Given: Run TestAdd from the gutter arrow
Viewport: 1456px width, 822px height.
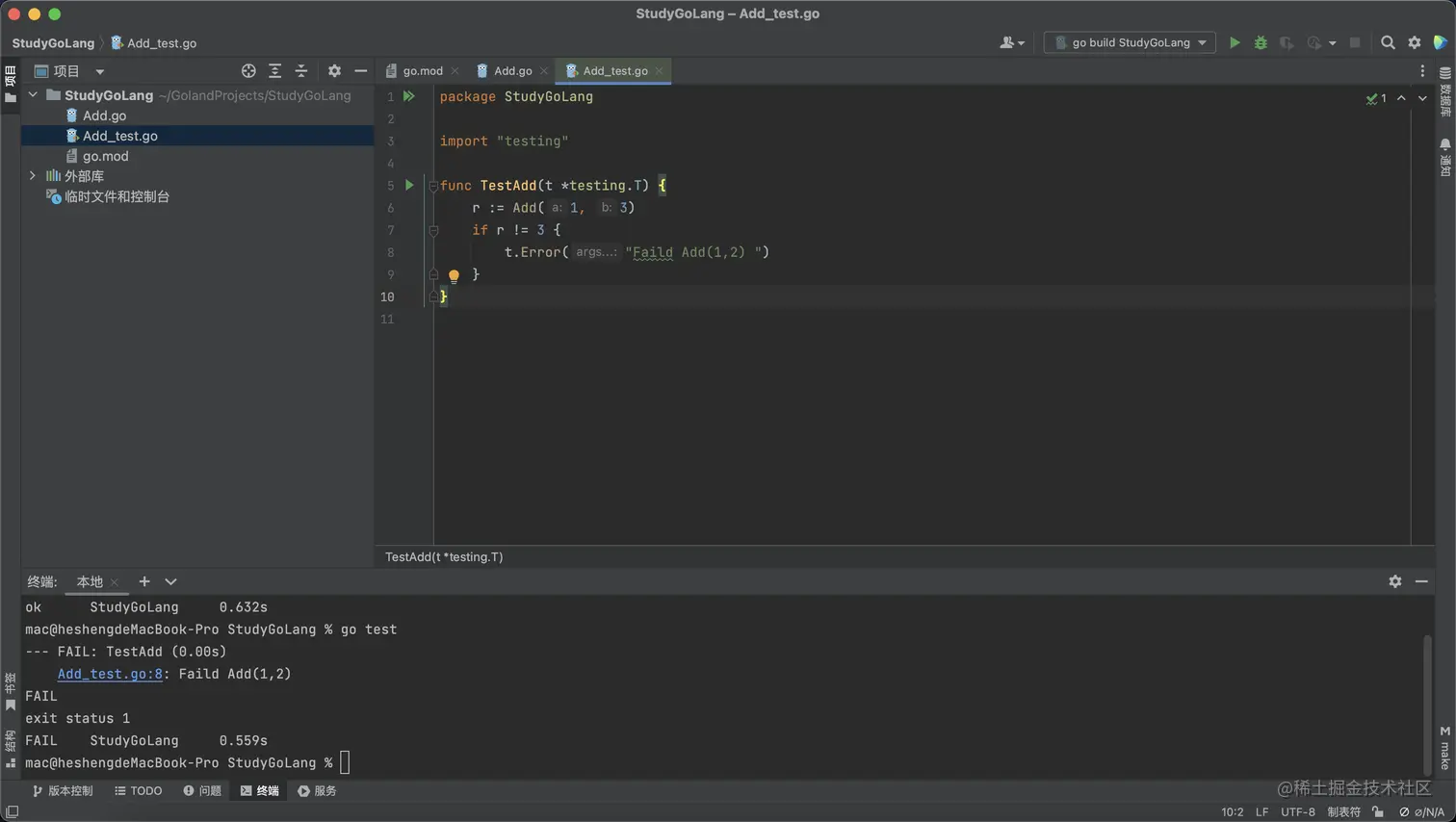Looking at the screenshot, I should pyautogui.click(x=409, y=185).
